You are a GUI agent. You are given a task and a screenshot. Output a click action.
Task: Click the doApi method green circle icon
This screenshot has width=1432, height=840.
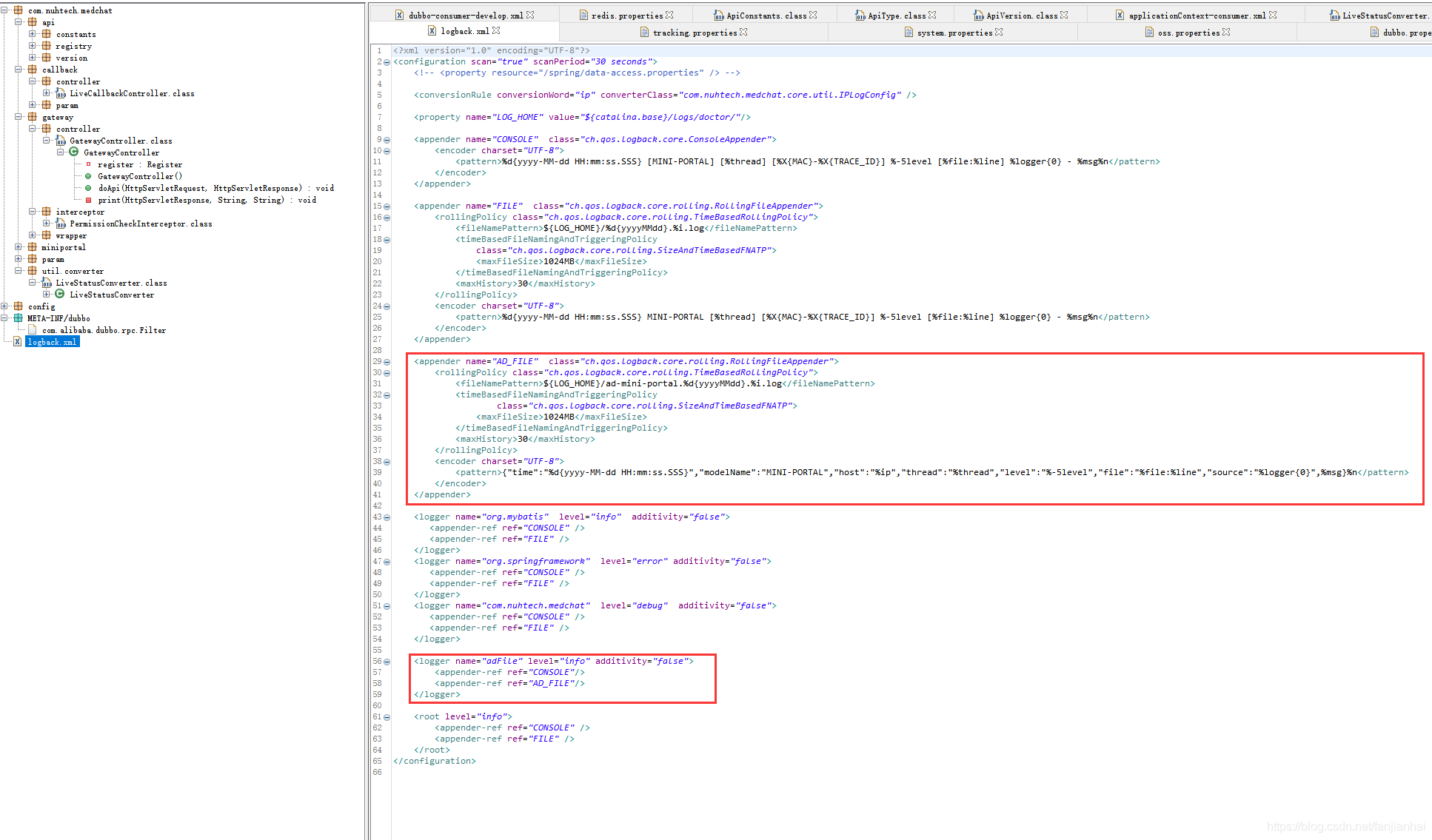pyautogui.click(x=88, y=188)
